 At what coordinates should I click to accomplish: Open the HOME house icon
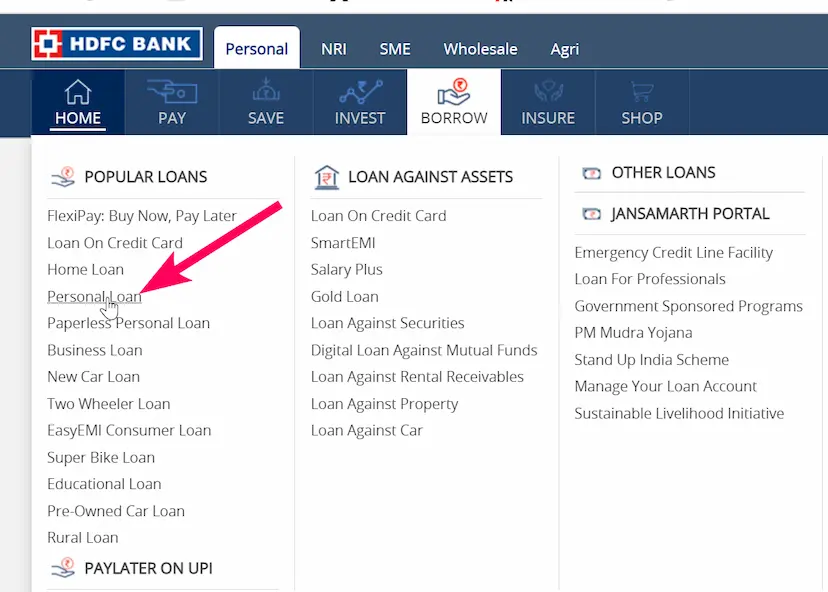[x=78, y=91]
